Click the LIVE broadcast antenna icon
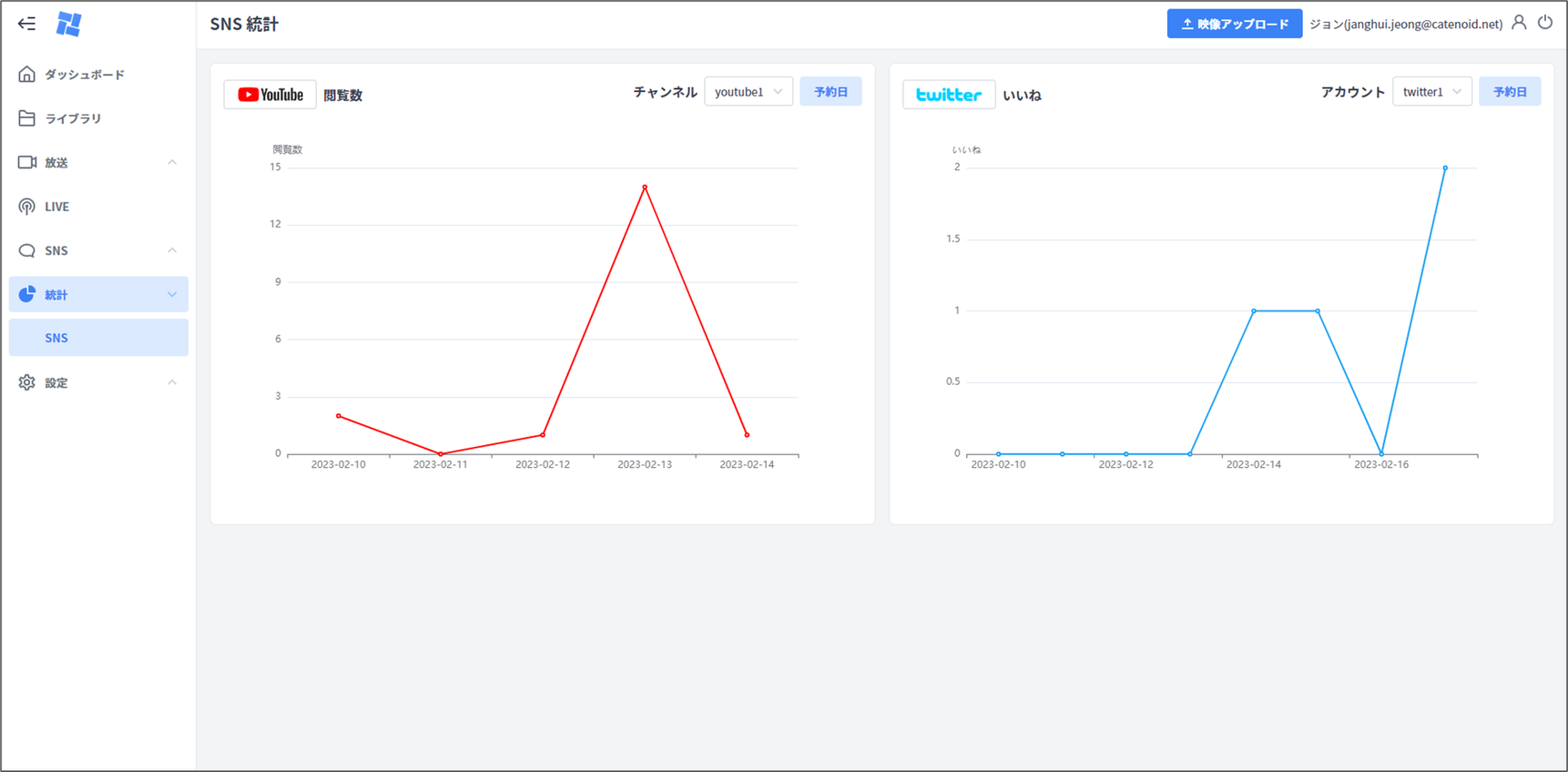The image size is (1568, 772). point(27,207)
